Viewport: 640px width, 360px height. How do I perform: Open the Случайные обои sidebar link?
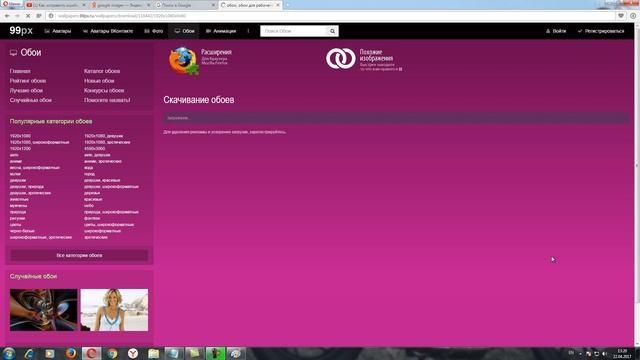(31, 100)
